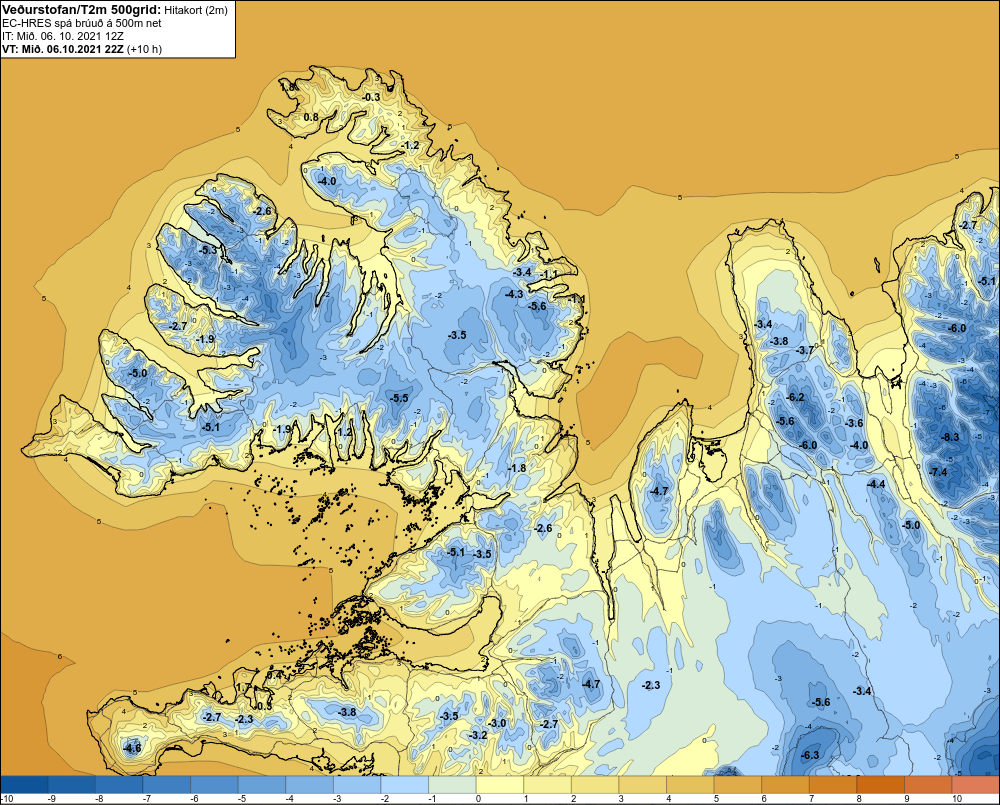Select the -3.0 temperature value

pyautogui.click(x=497, y=723)
